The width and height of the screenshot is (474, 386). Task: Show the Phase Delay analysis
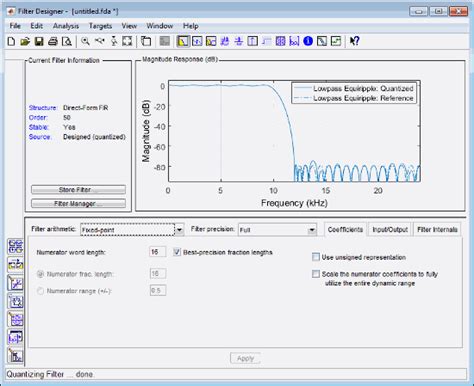239,41
